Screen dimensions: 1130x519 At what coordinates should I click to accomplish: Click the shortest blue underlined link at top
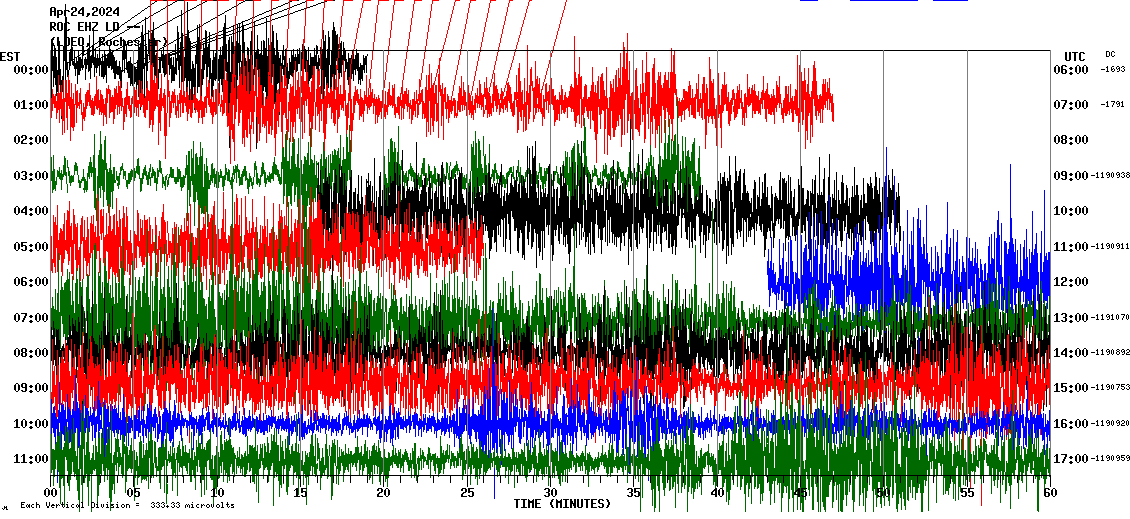point(809,1)
